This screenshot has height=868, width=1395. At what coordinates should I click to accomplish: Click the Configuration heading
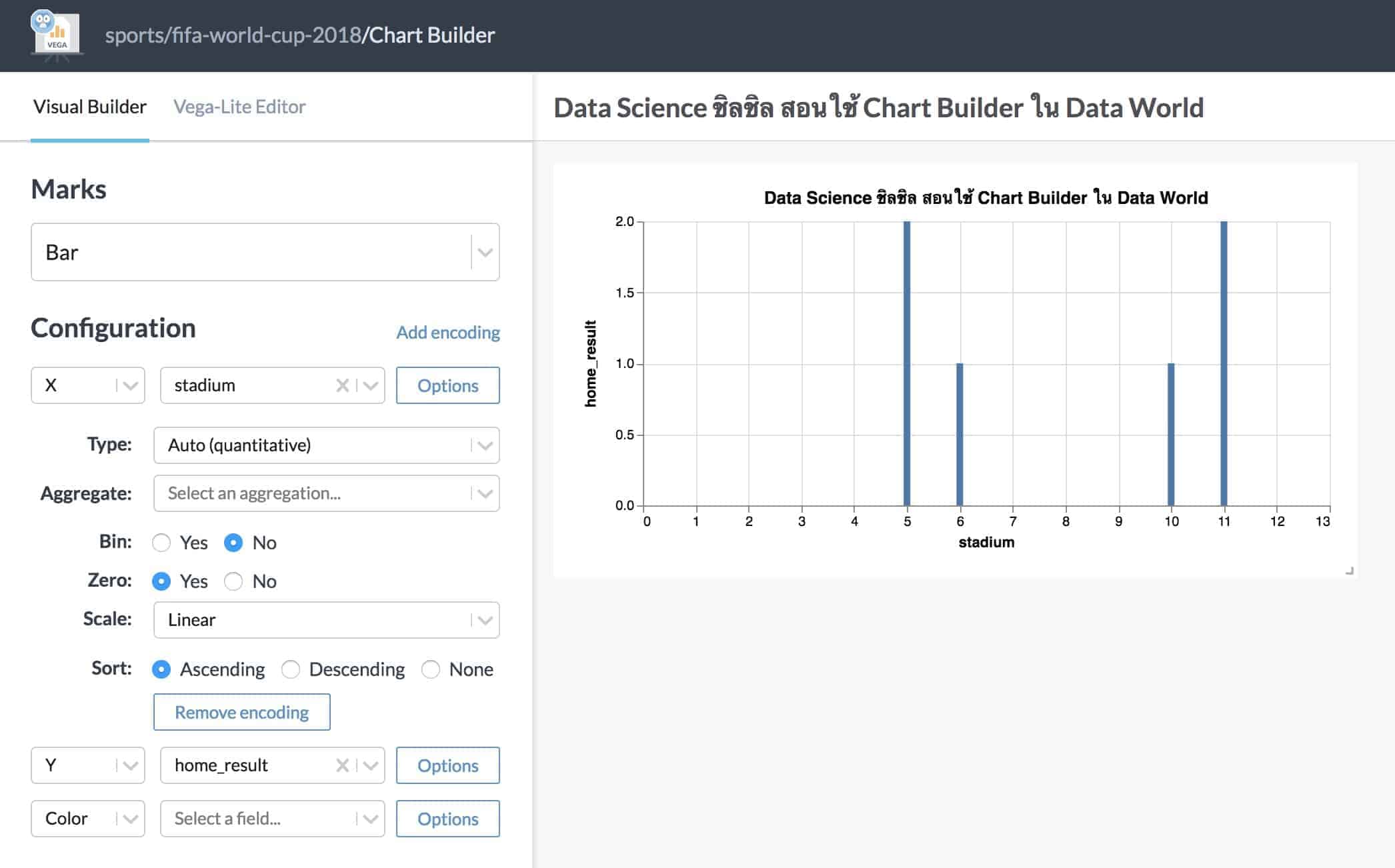tap(113, 328)
